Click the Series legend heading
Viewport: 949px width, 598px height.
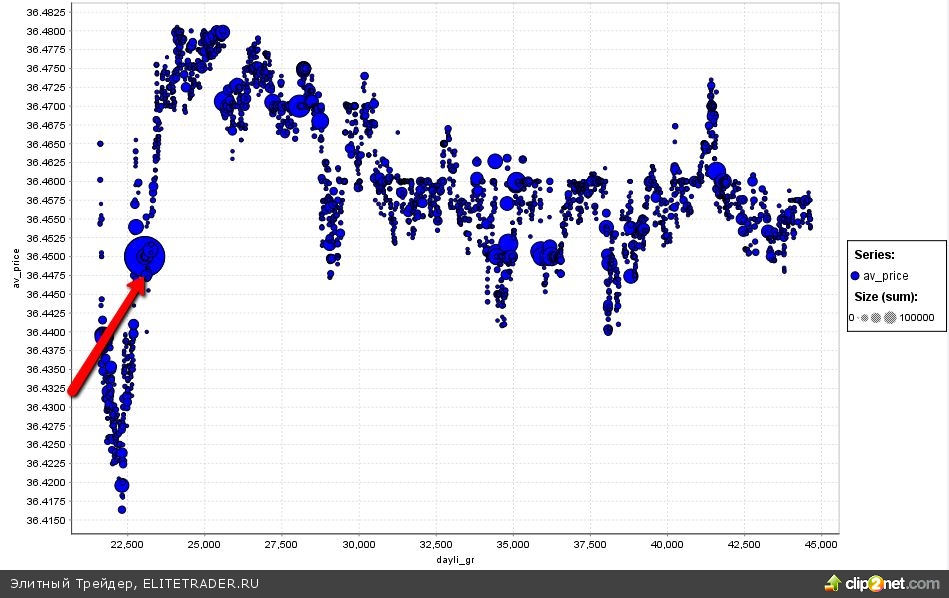click(873, 255)
